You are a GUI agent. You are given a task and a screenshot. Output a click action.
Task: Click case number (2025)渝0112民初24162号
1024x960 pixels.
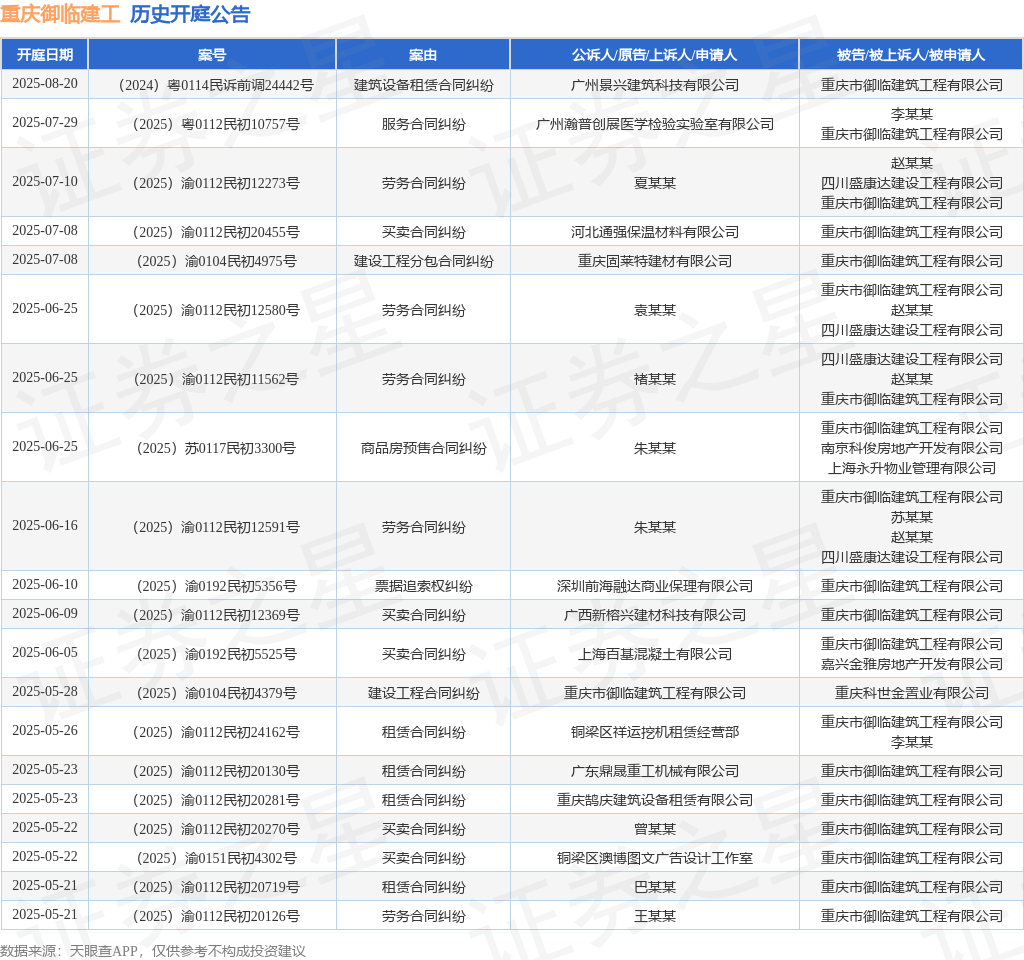pyautogui.click(x=212, y=732)
